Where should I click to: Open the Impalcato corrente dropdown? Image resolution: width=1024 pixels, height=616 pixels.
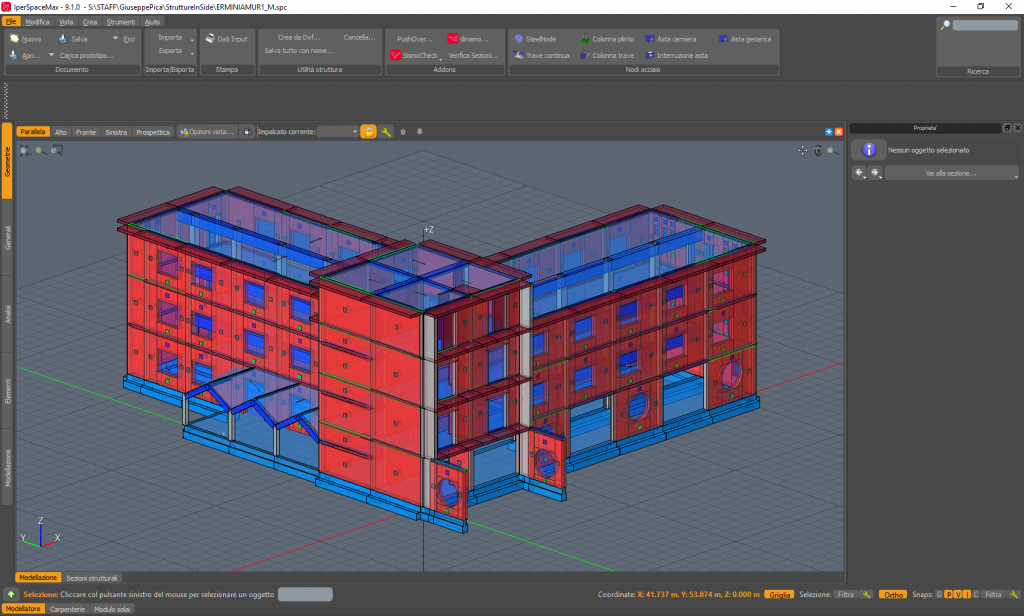[338, 131]
